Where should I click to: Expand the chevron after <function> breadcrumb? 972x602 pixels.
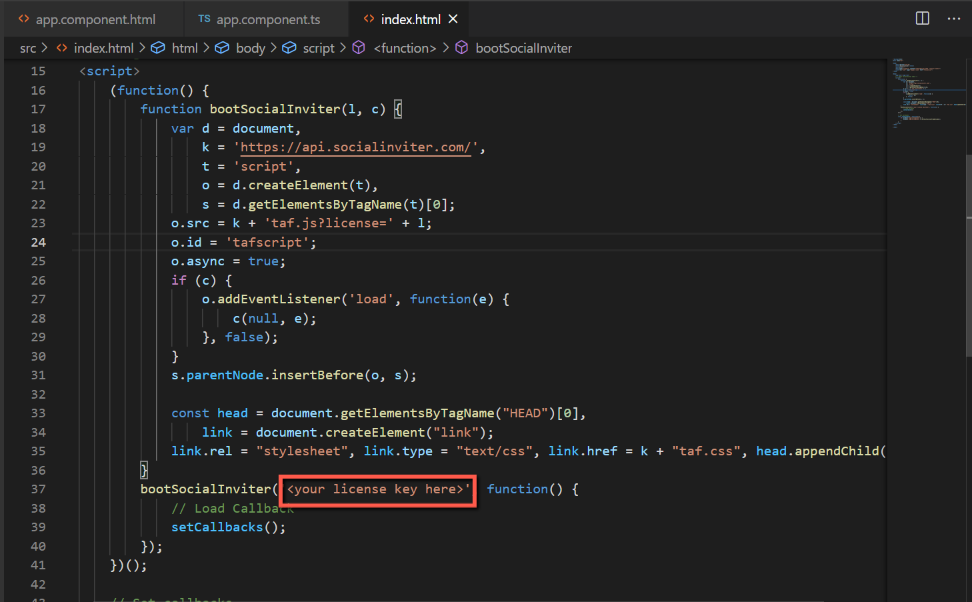coord(446,48)
